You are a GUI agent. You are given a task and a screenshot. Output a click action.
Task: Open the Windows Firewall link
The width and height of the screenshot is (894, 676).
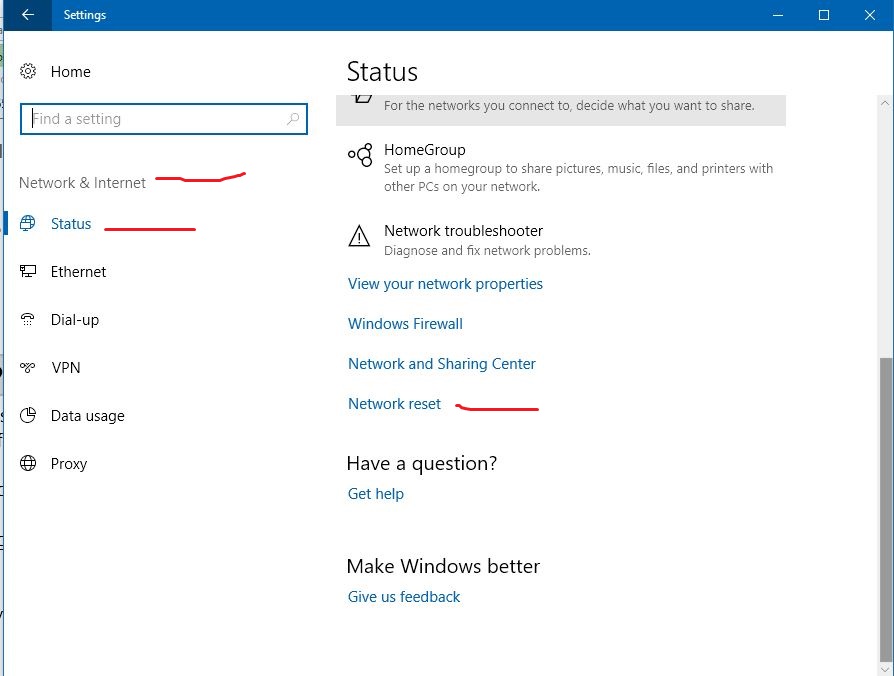(x=405, y=324)
